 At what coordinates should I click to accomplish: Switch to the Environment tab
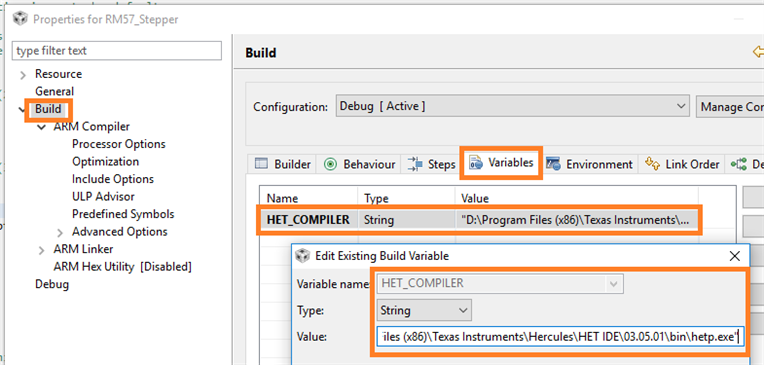tap(591, 164)
